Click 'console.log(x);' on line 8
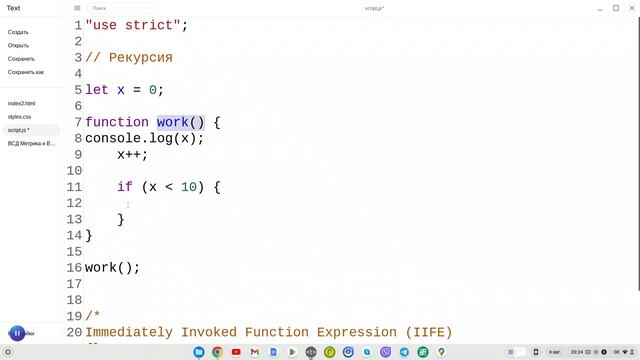640x360 pixels. (144, 138)
